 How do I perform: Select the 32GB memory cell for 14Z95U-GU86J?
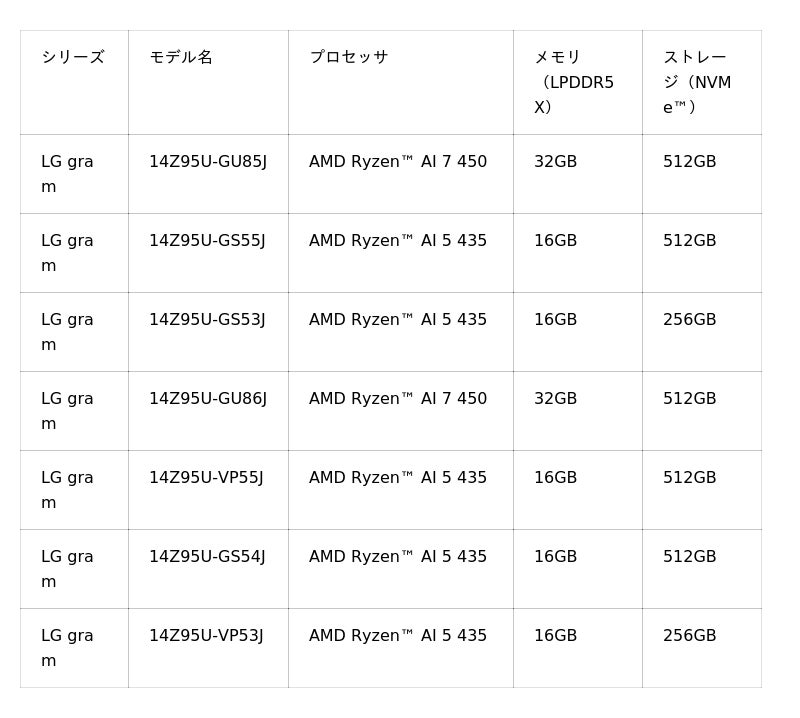point(555,399)
